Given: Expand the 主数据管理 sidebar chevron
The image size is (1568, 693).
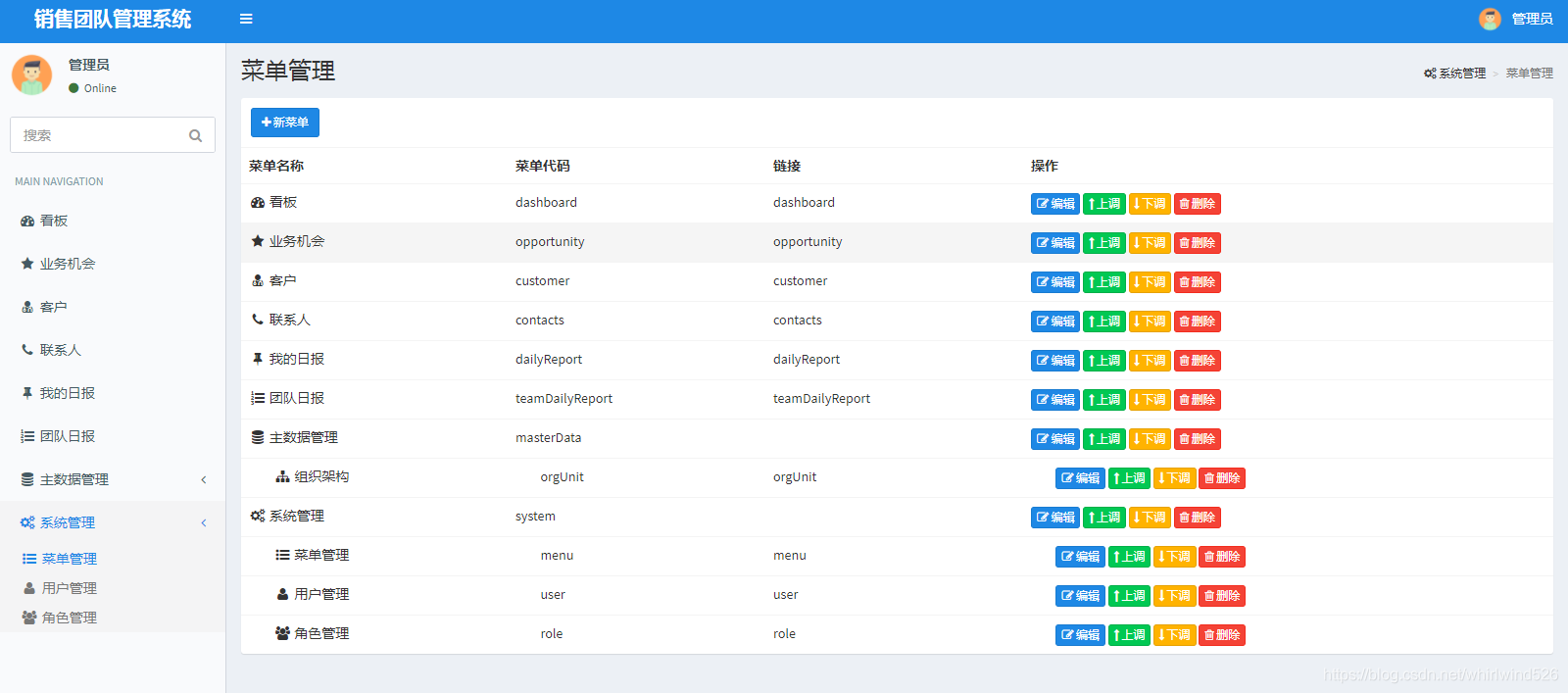Looking at the screenshot, I should (204, 479).
